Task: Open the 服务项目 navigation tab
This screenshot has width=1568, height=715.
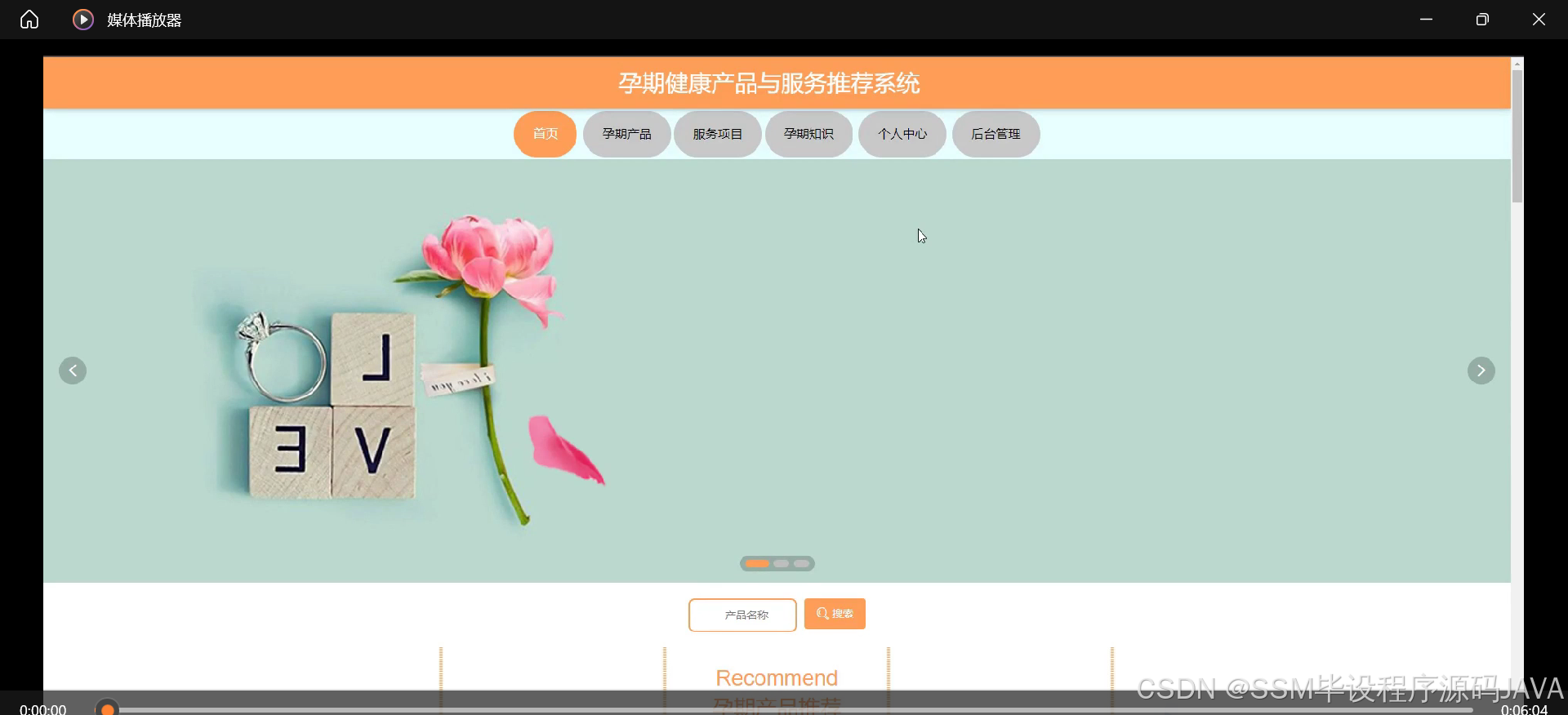Action: 717,134
